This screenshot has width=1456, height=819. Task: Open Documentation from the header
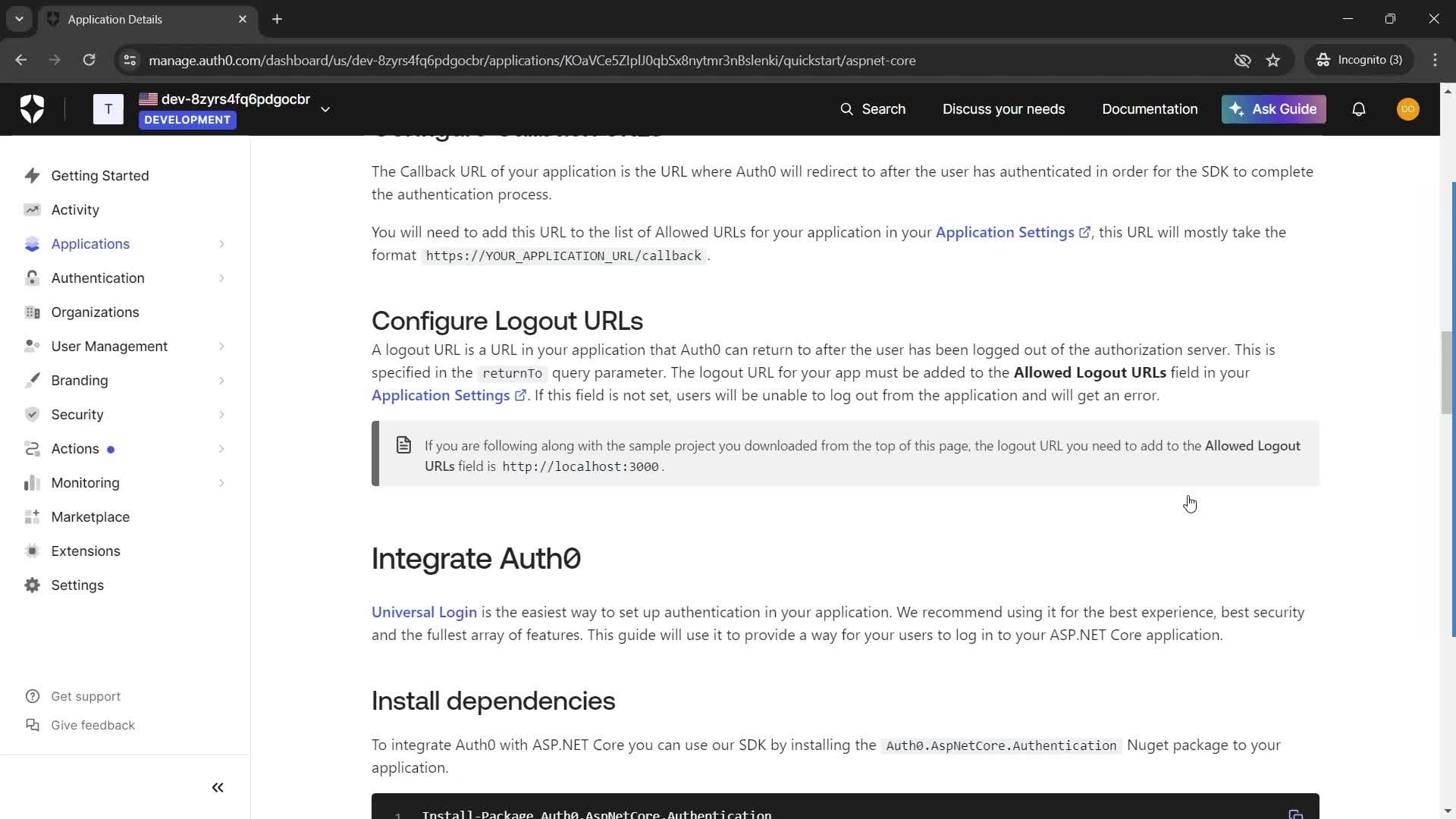point(1150,109)
